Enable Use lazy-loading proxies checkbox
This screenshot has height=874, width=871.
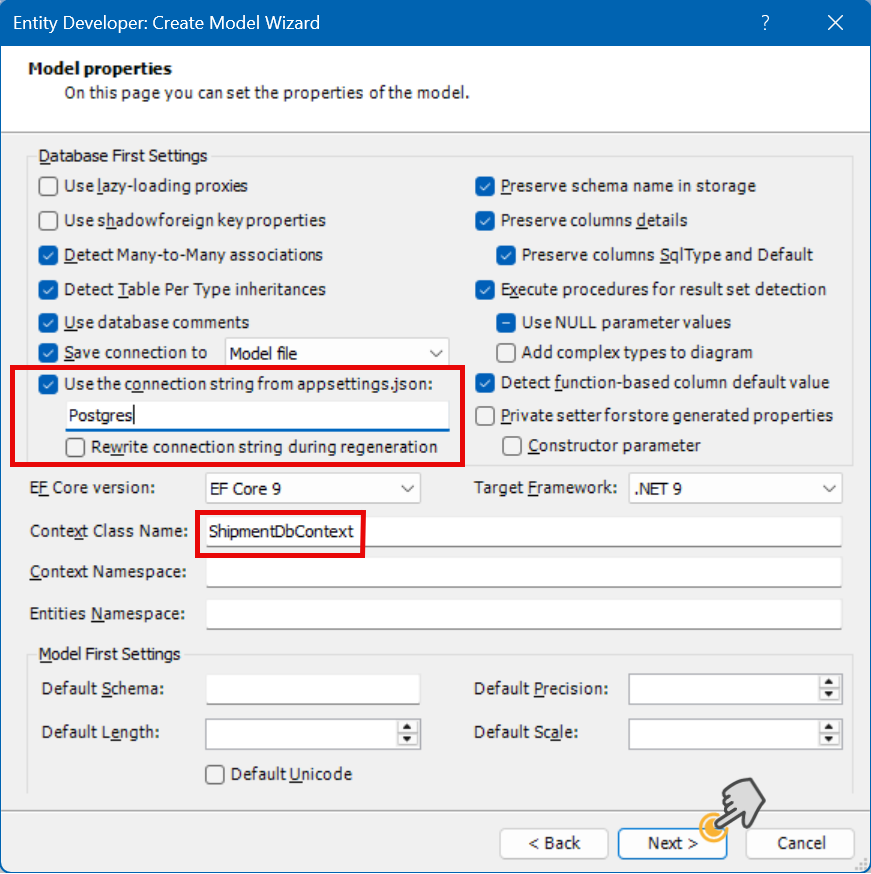click(x=48, y=186)
